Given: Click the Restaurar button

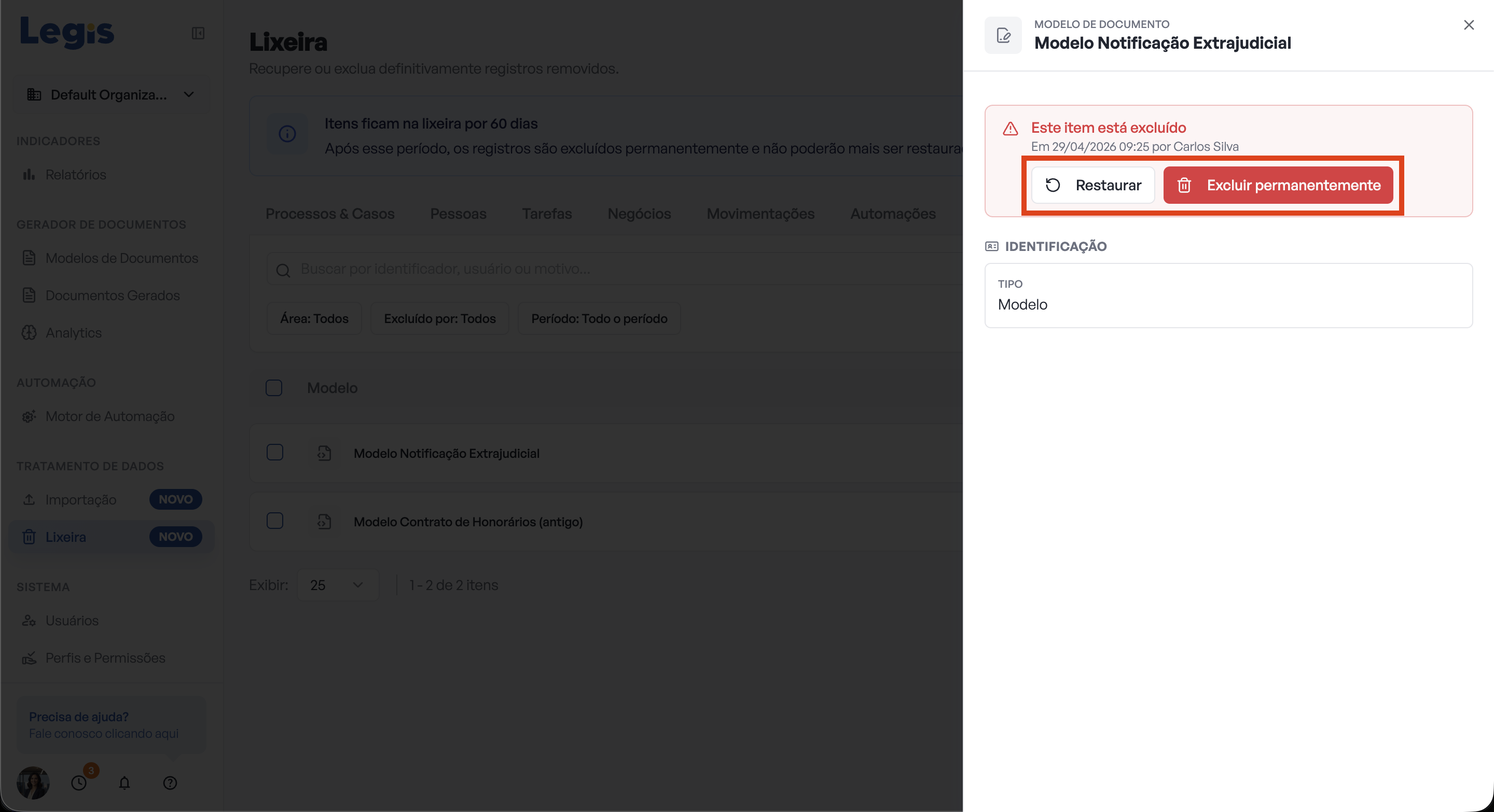Looking at the screenshot, I should pyautogui.click(x=1093, y=185).
